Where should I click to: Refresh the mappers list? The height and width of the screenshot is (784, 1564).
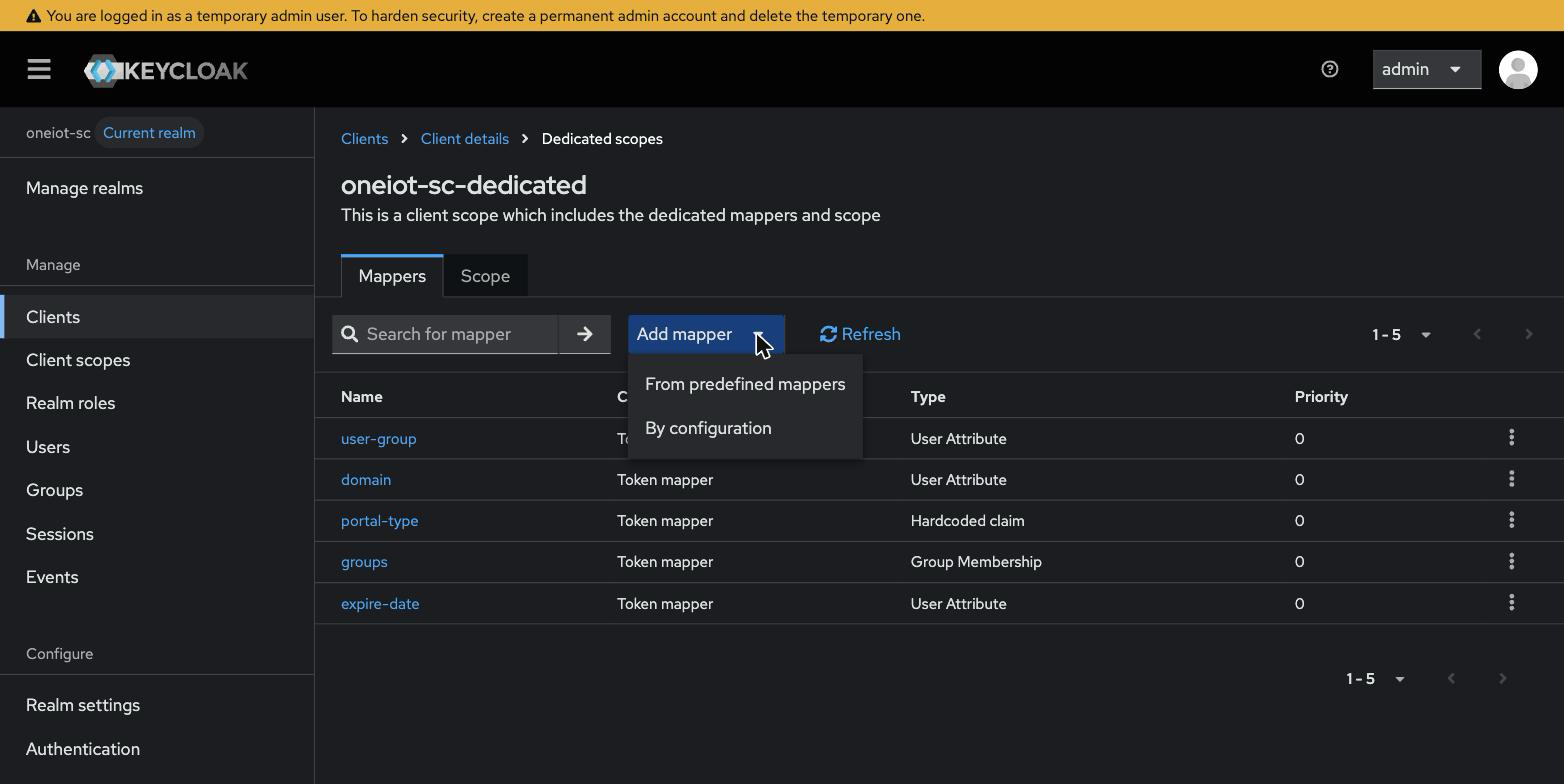tap(860, 334)
